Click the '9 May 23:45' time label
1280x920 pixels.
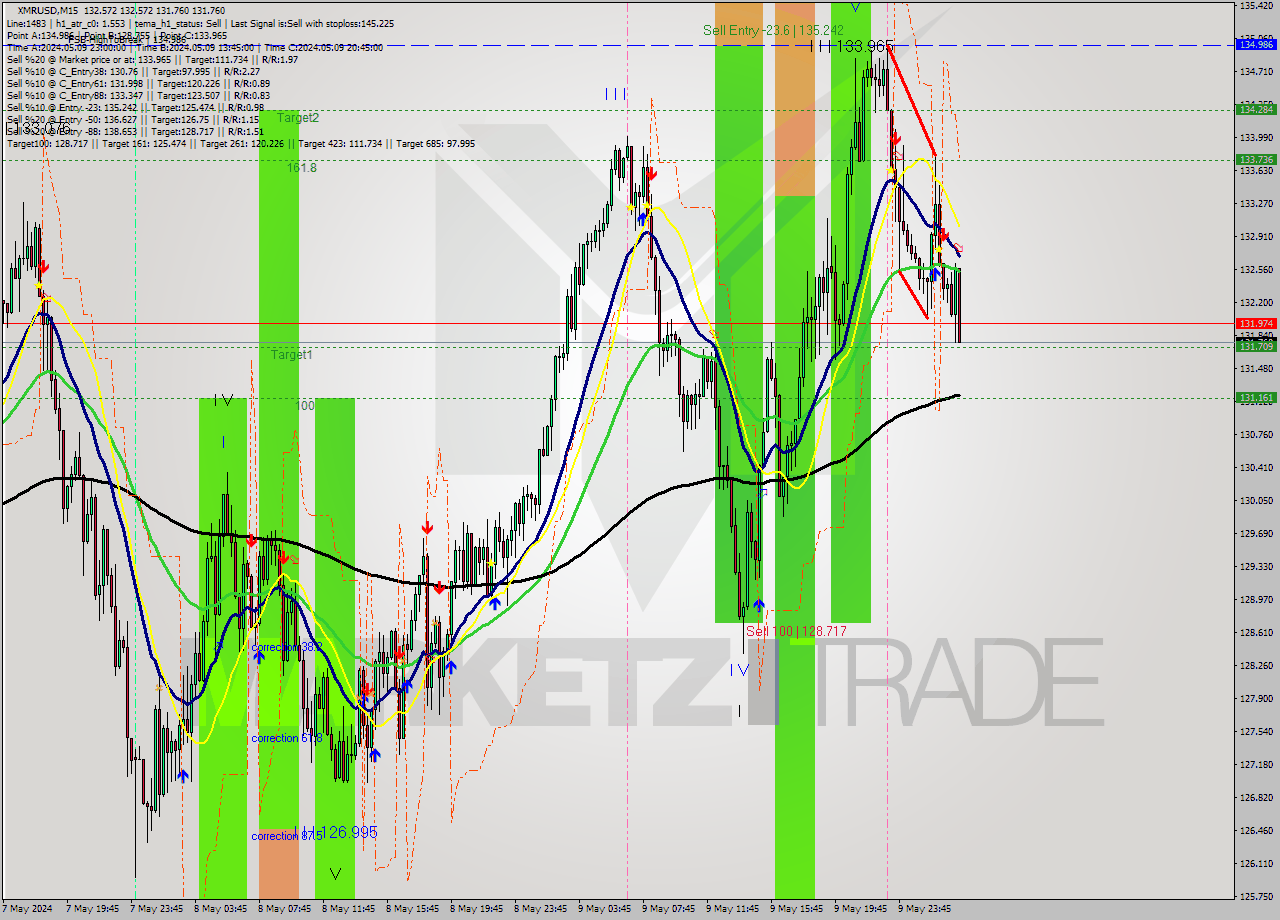(x=924, y=909)
